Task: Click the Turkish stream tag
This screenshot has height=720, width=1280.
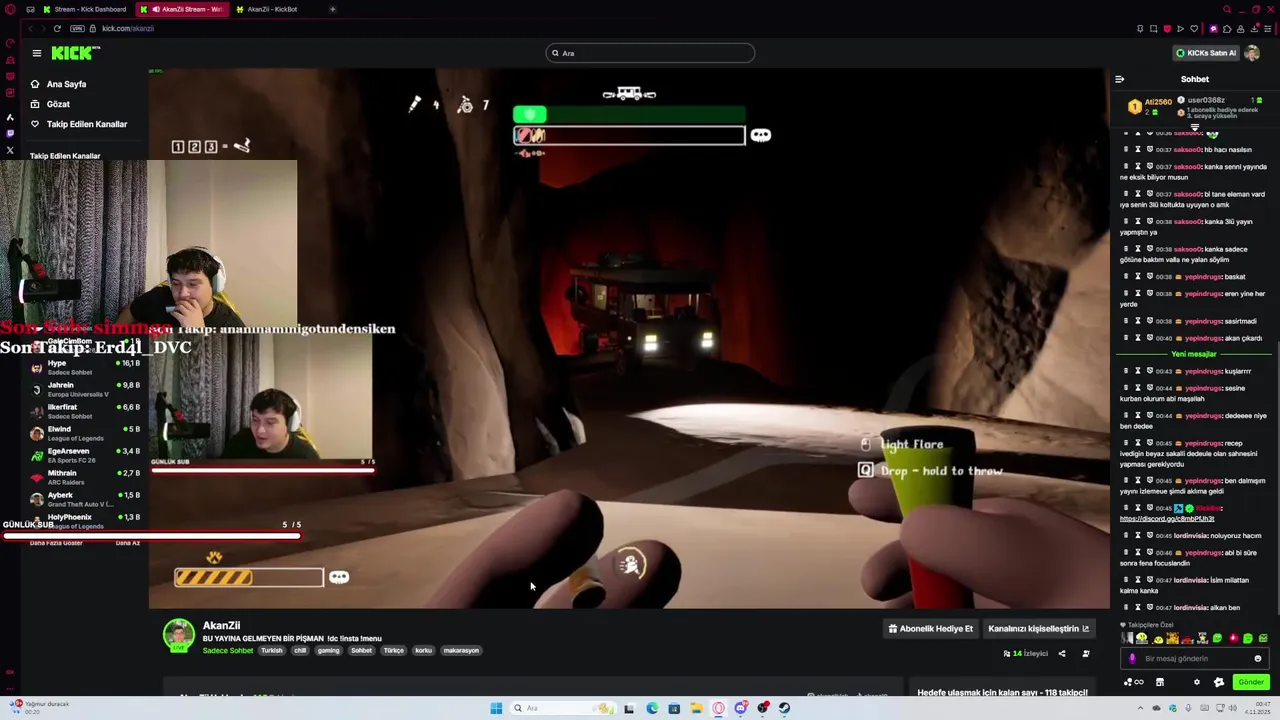Action: pyautogui.click(x=272, y=651)
